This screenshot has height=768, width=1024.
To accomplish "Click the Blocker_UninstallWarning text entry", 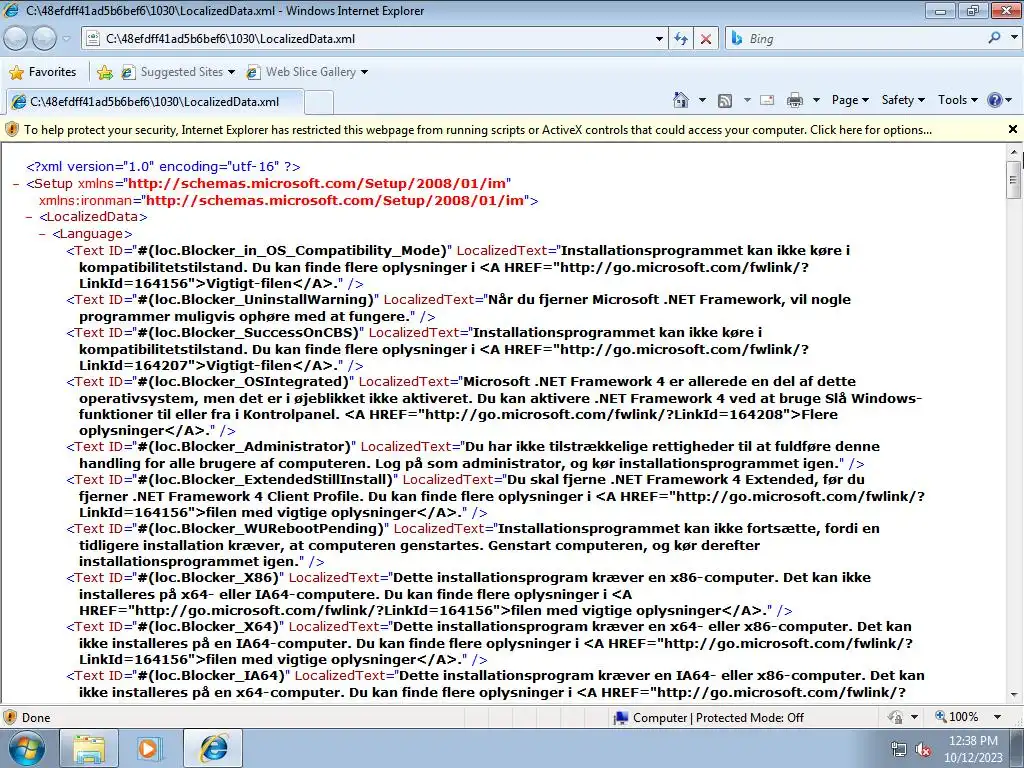I will coord(458,308).
